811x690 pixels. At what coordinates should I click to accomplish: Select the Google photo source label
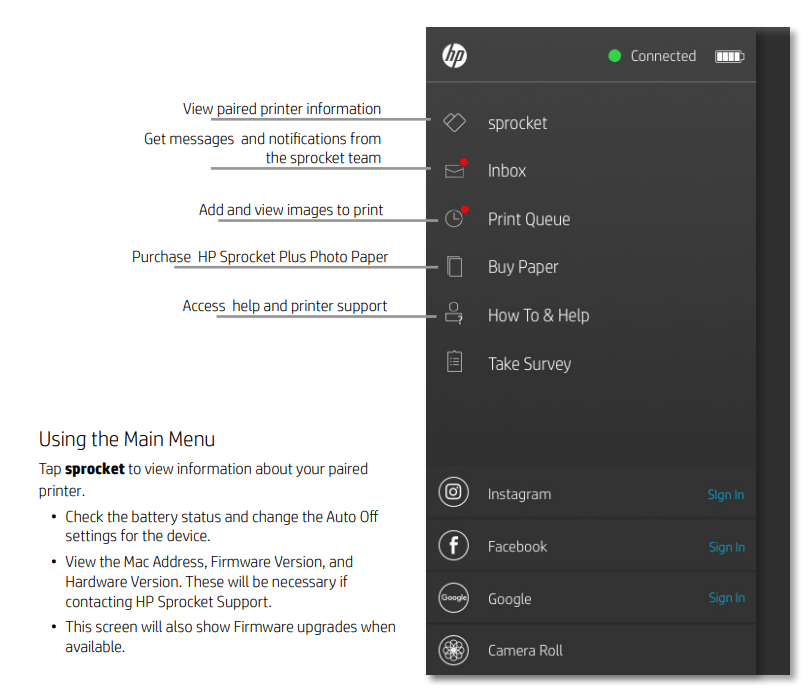pos(509,599)
